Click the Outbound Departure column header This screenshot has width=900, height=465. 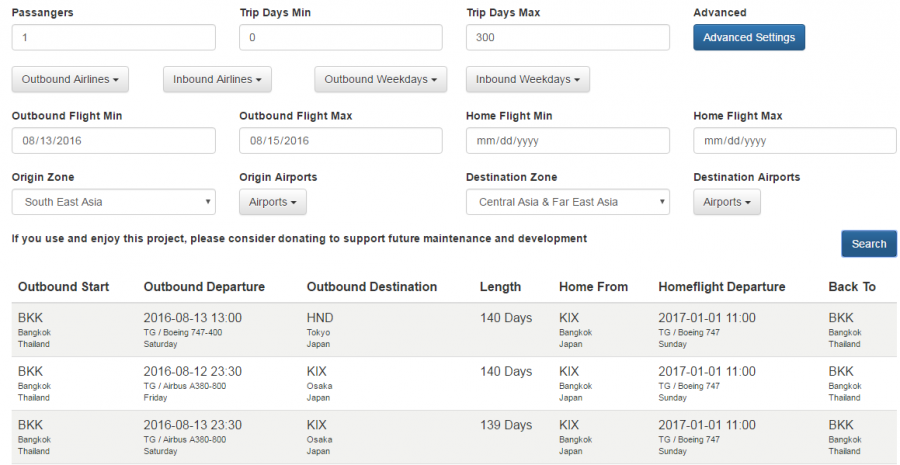(x=204, y=287)
